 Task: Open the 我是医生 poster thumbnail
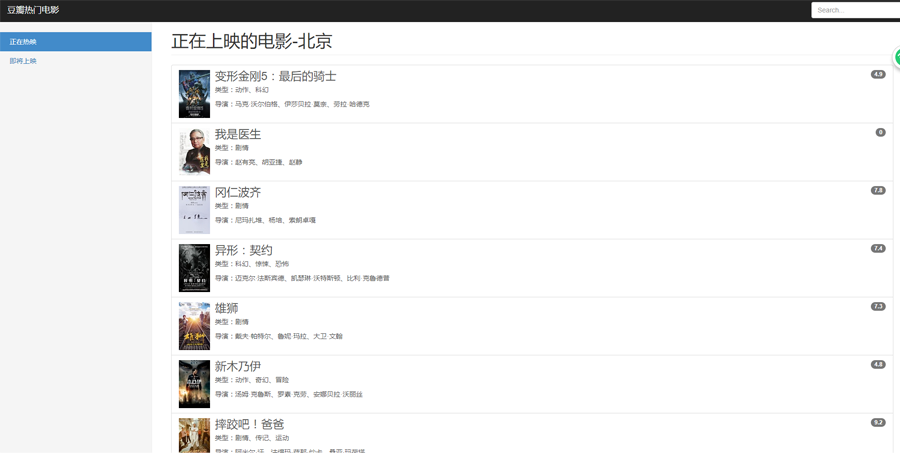(194, 152)
